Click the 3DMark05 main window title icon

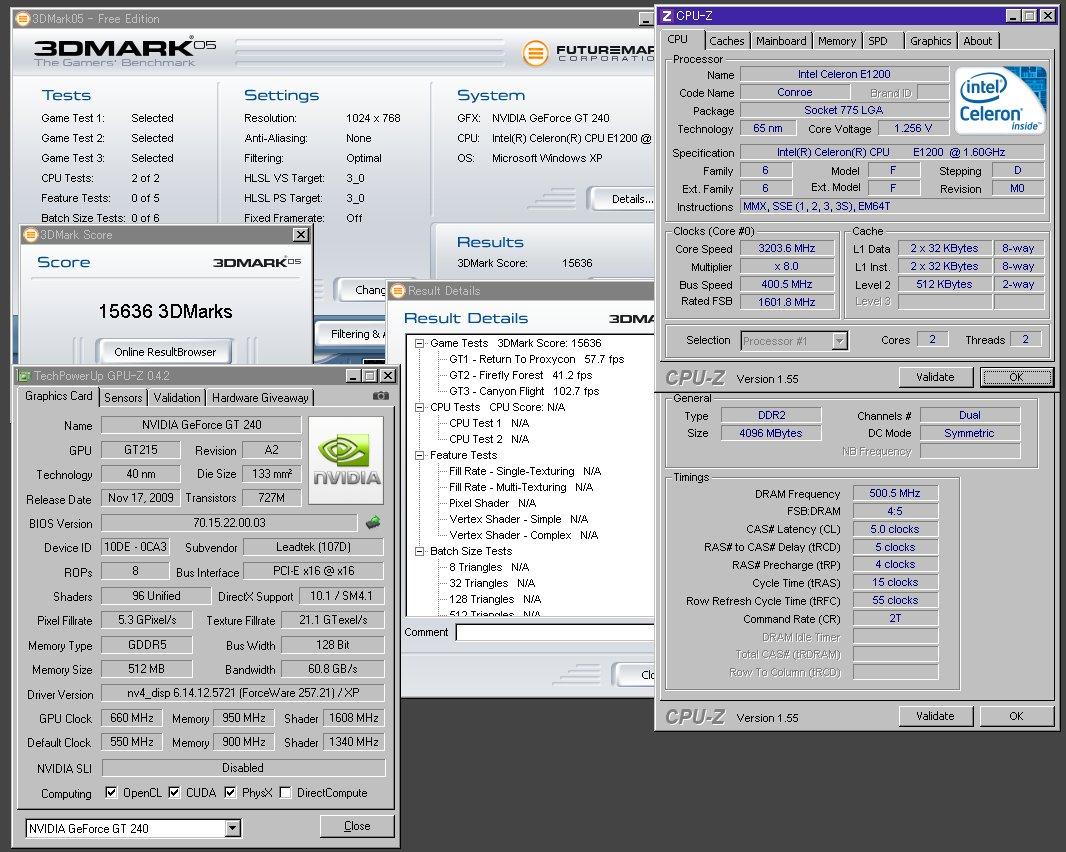pos(22,19)
